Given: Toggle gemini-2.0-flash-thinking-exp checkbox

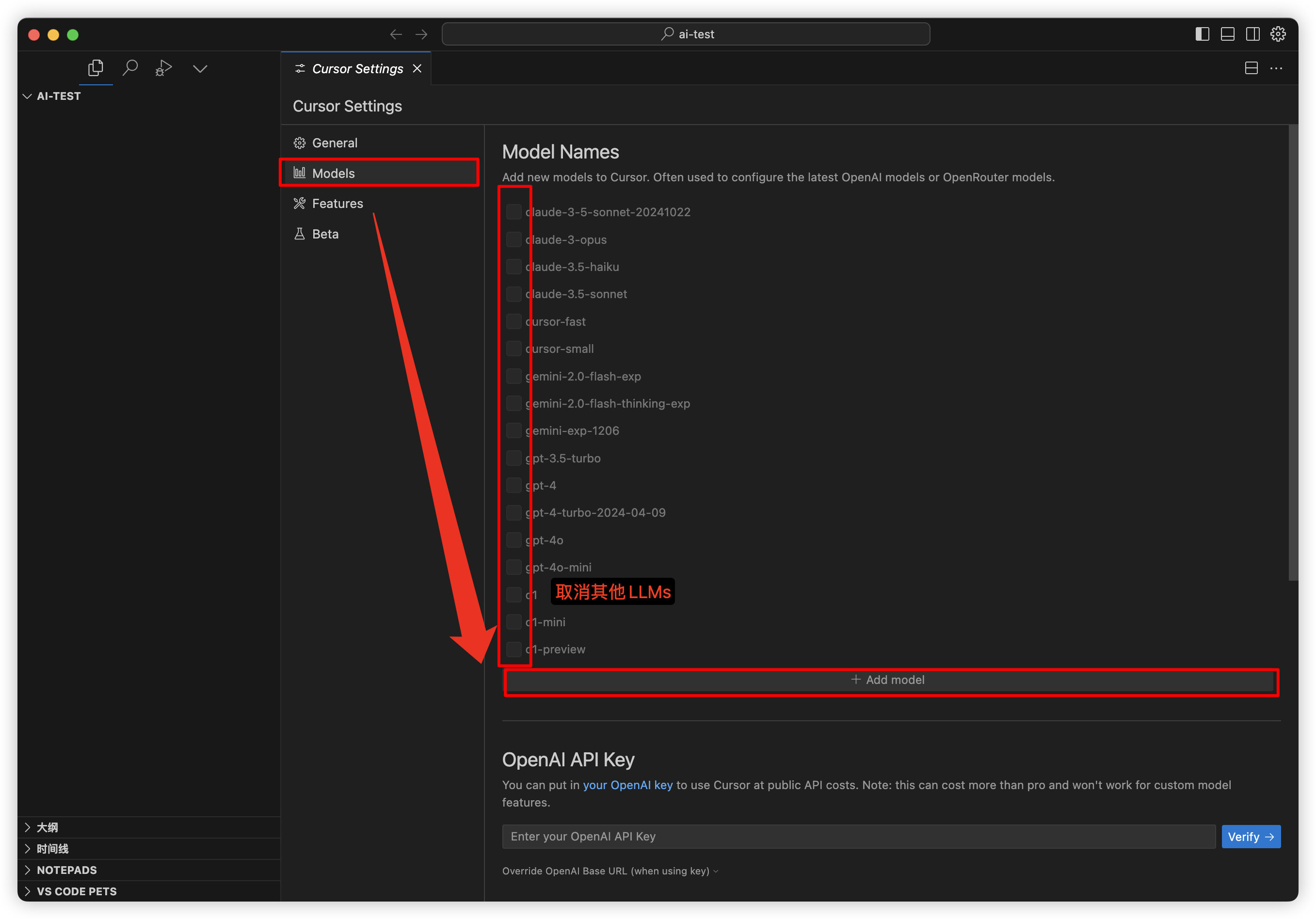Looking at the screenshot, I should point(514,403).
